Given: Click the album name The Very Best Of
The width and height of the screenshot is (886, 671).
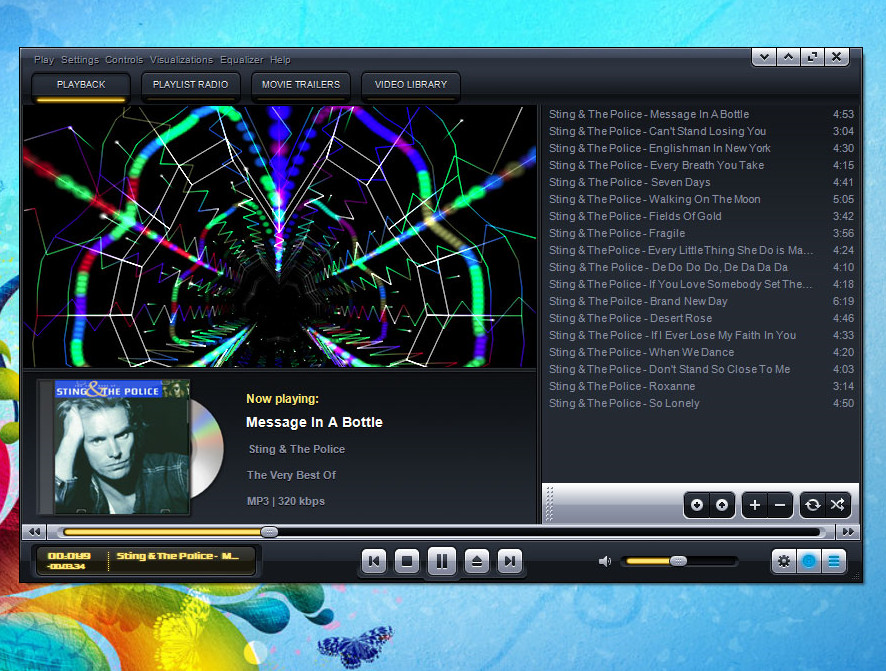Looking at the screenshot, I should [291, 475].
